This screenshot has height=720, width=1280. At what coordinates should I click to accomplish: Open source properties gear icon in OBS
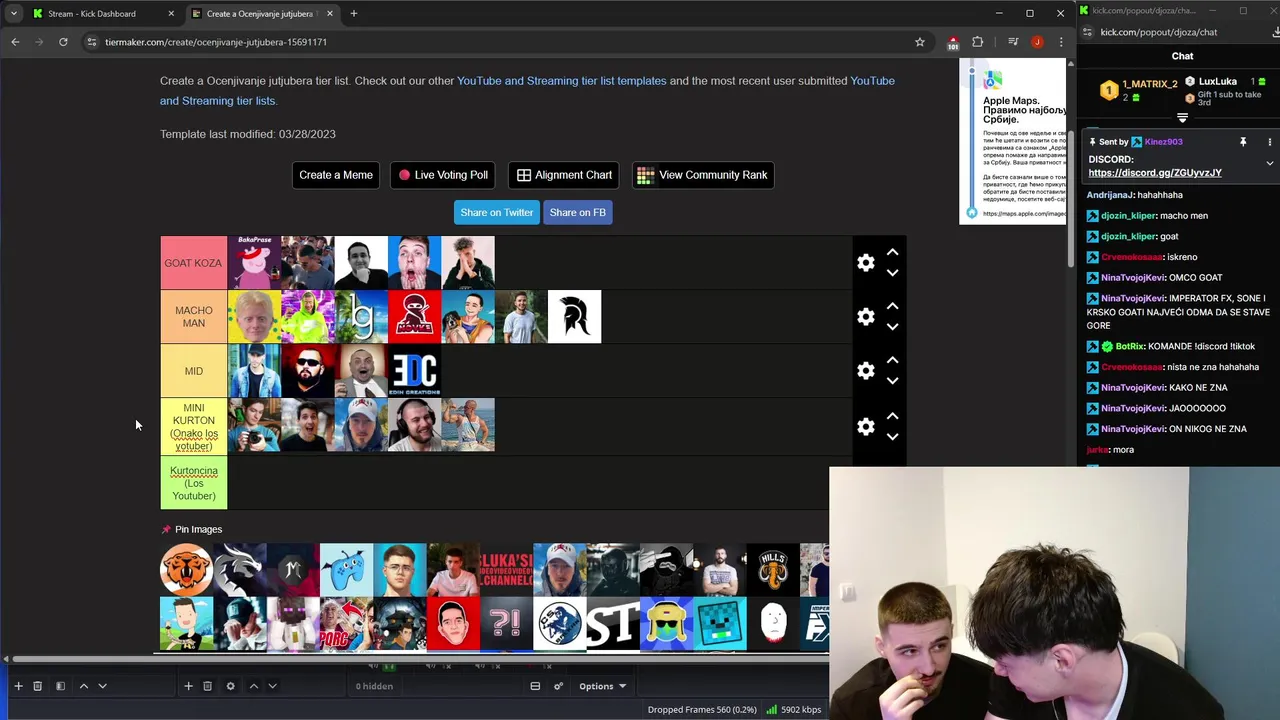(x=230, y=686)
